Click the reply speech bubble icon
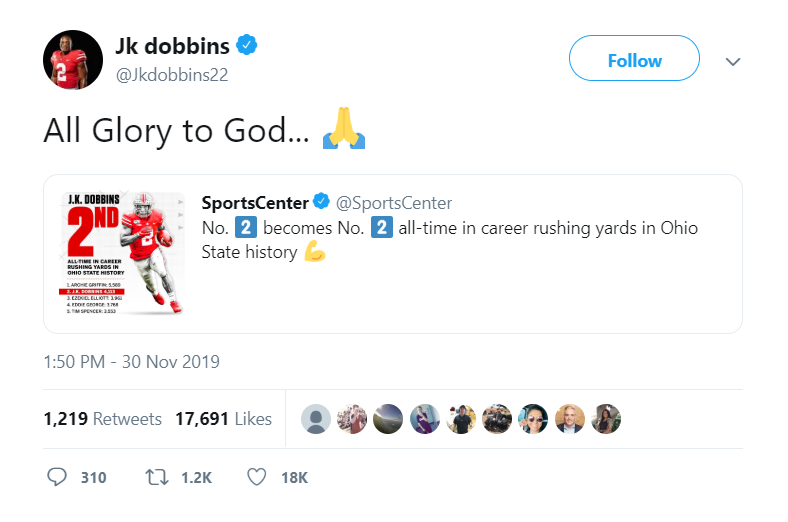This screenshot has height=522, width=788. click(58, 478)
